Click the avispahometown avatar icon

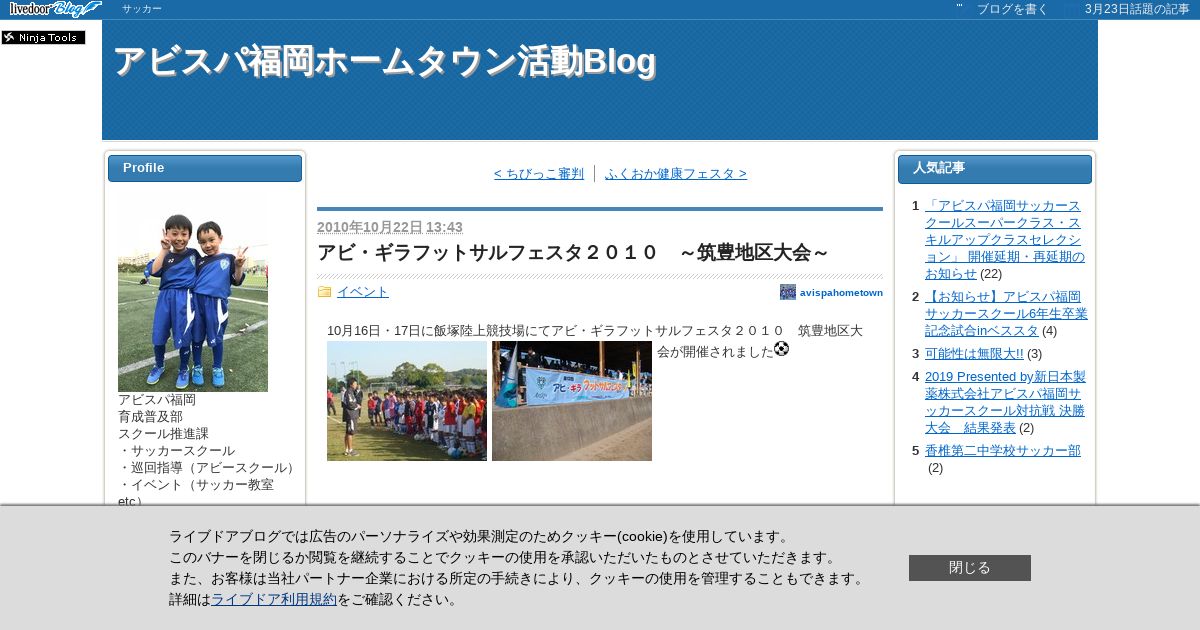coord(788,292)
